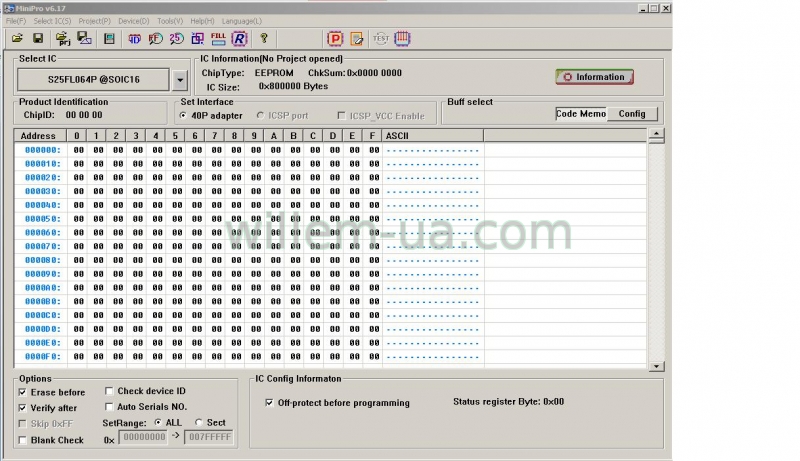Click the open file folder icon

point(17,39)
